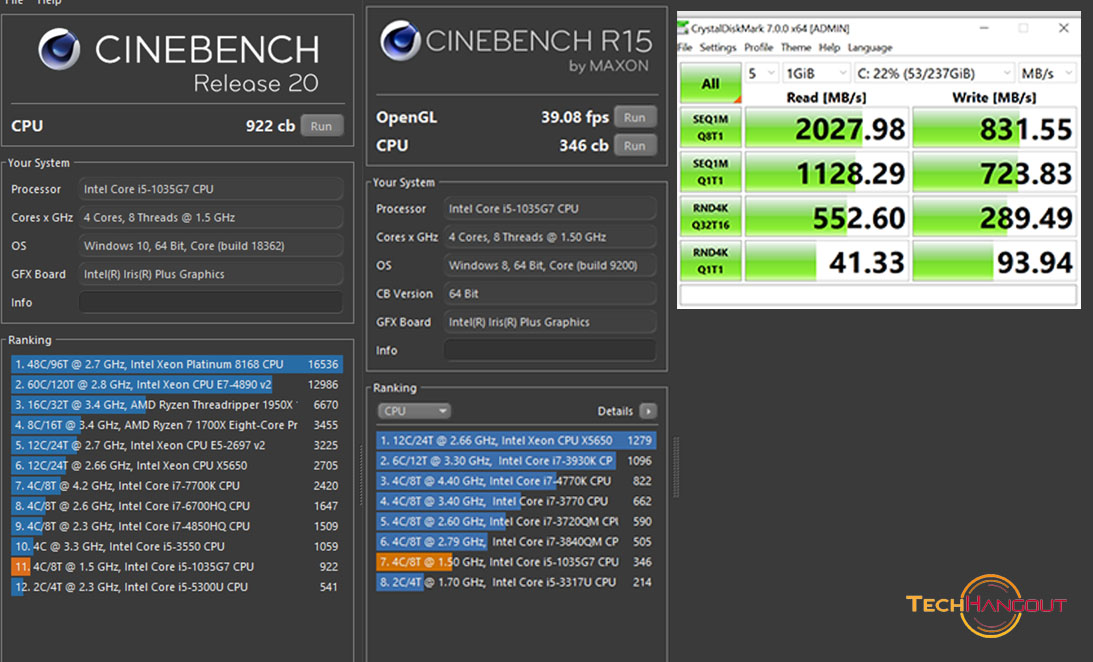Click the Info field in Cinebench R20
Image resolution: width=1093 pixels, height=662 pixels.
(x=211, y=302)
